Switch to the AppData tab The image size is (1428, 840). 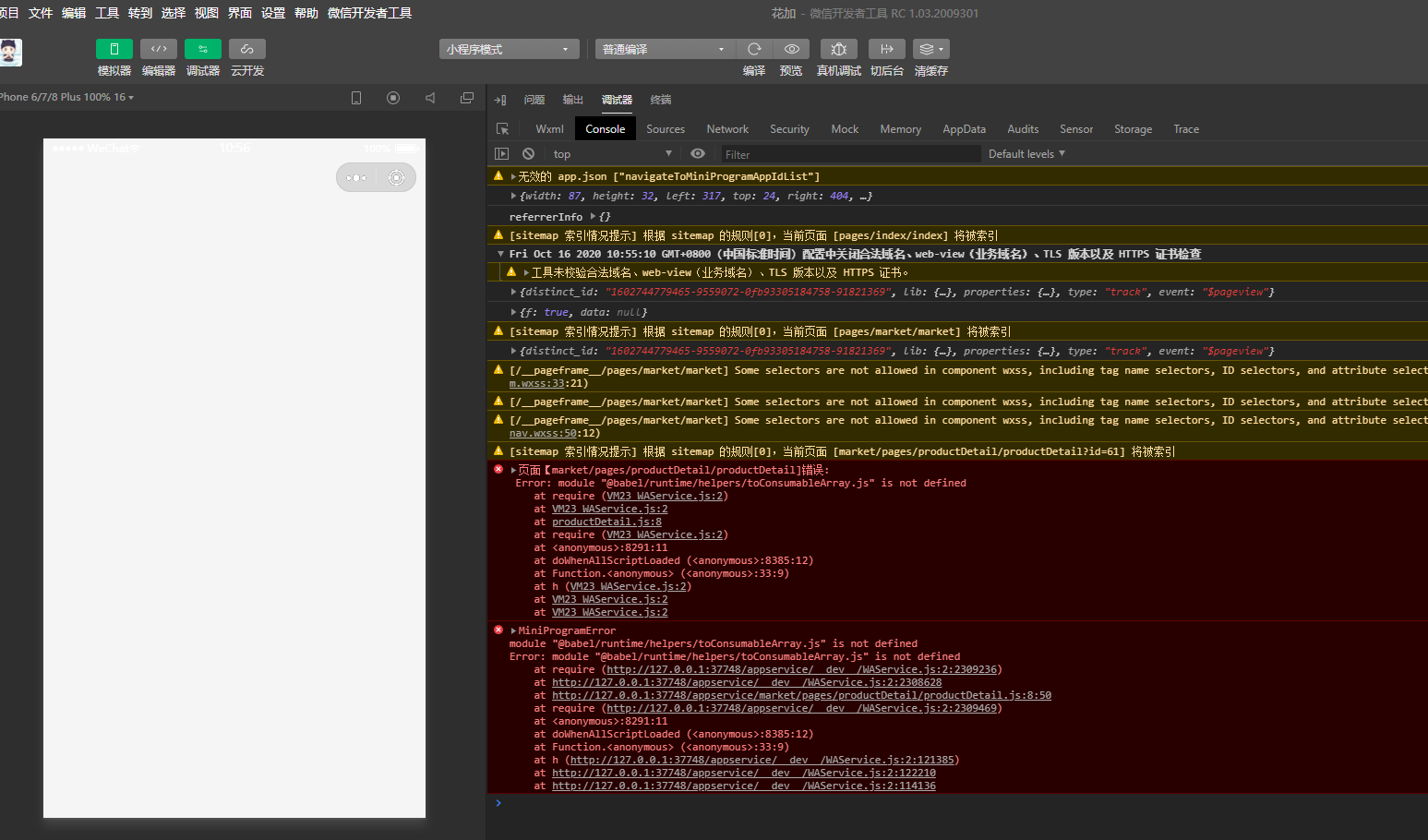(964, 129)
